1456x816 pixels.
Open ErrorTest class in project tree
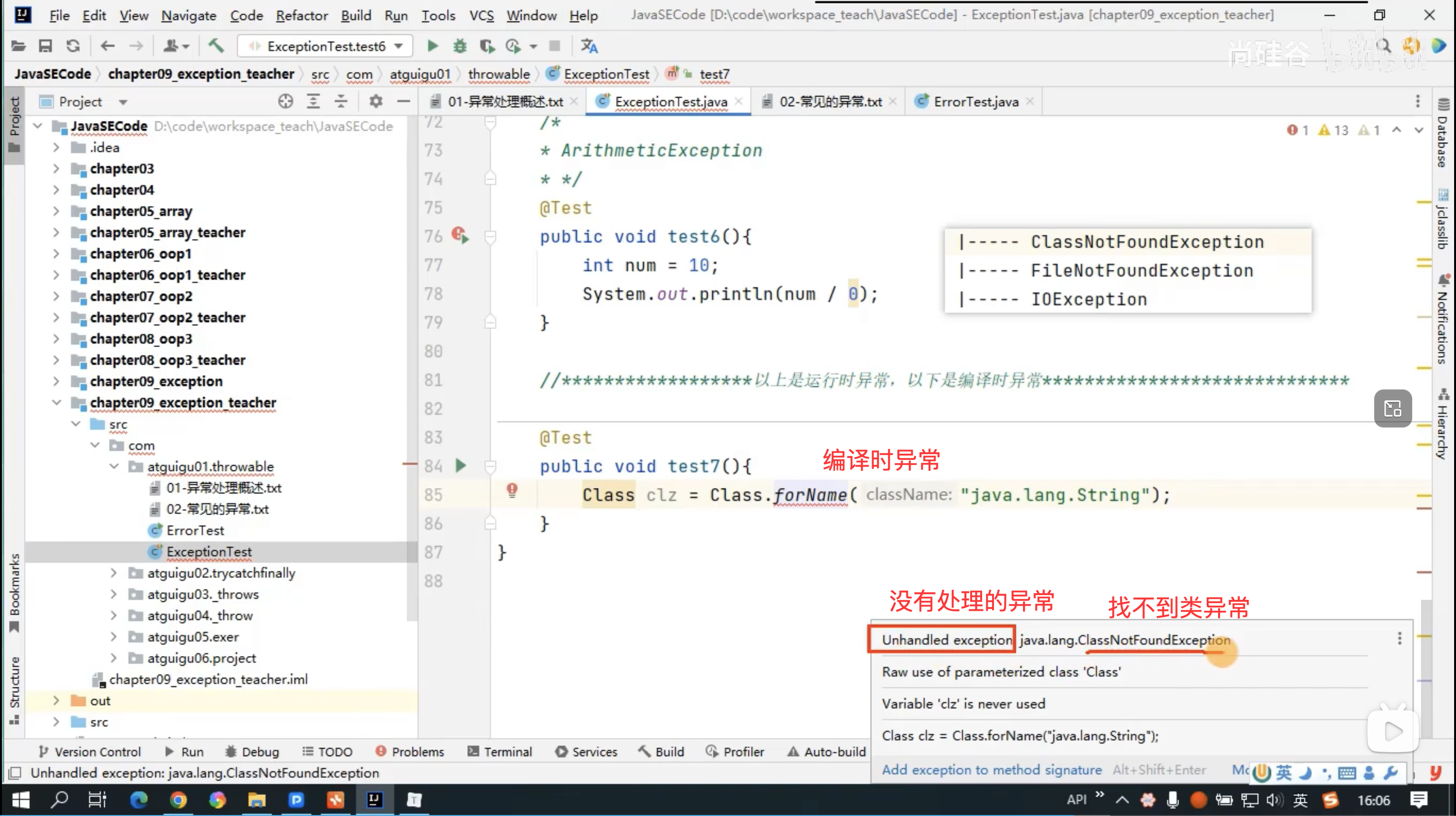(195, 530)
